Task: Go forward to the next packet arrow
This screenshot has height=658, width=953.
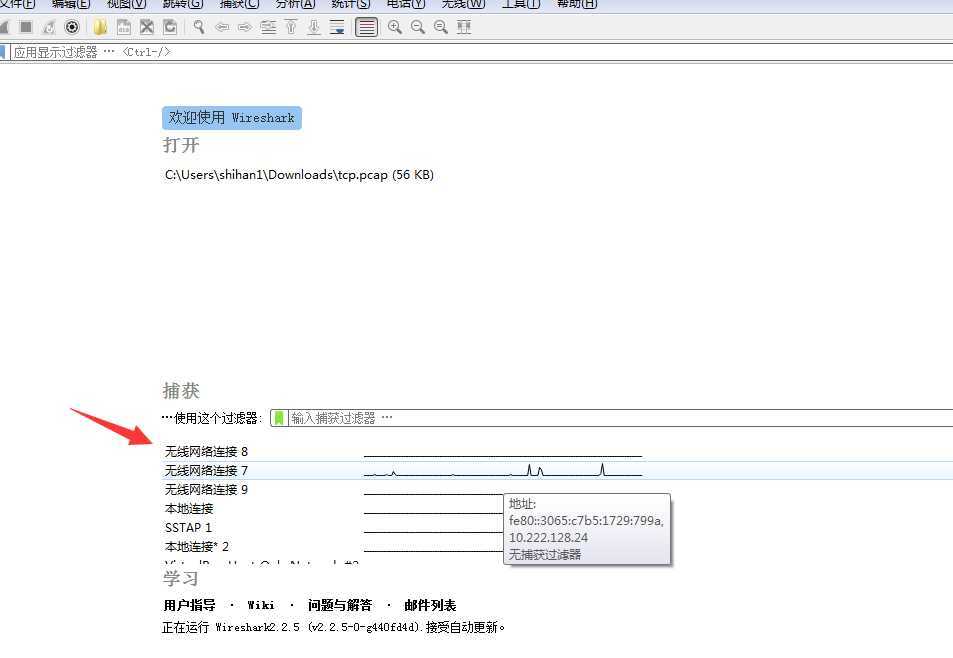Action: tap(244, 27)
